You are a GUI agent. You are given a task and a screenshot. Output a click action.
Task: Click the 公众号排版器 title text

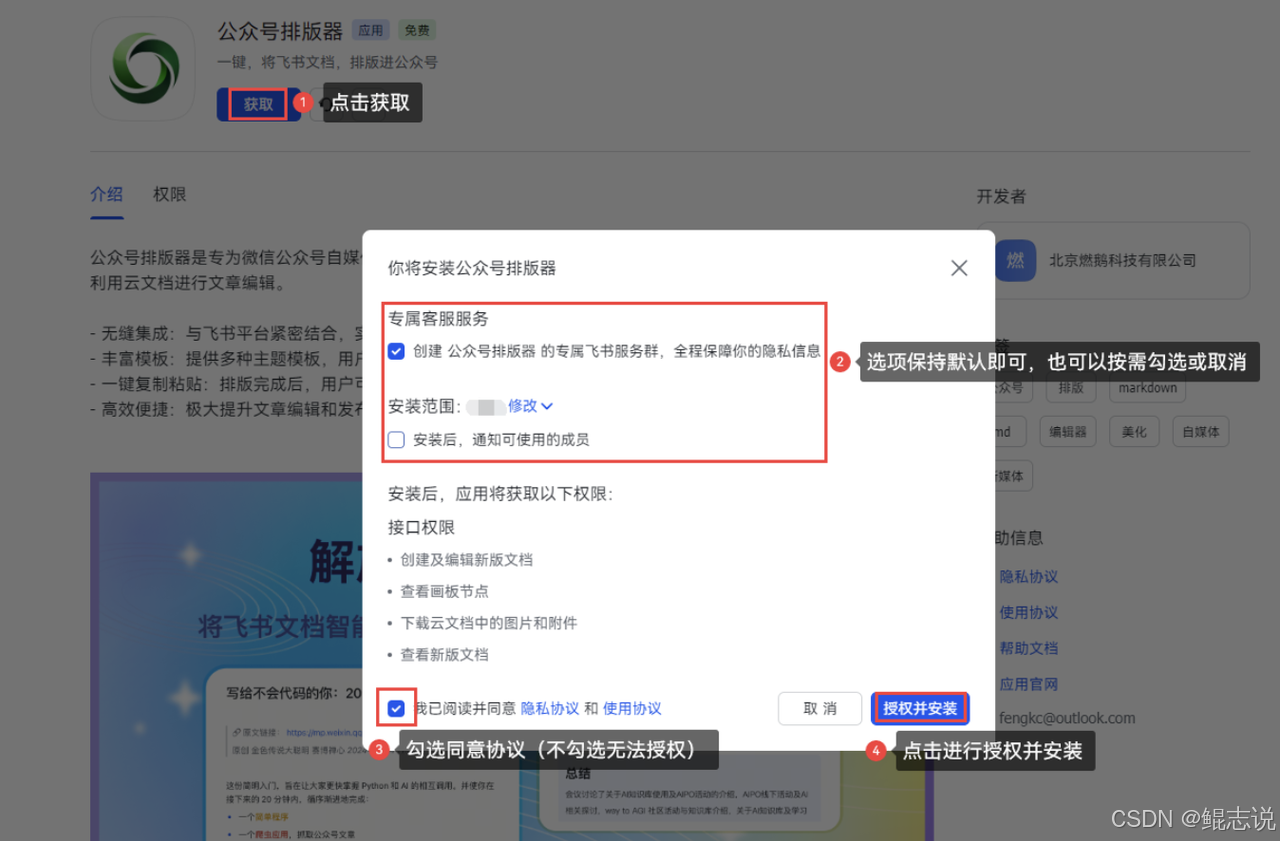[280, 31]
